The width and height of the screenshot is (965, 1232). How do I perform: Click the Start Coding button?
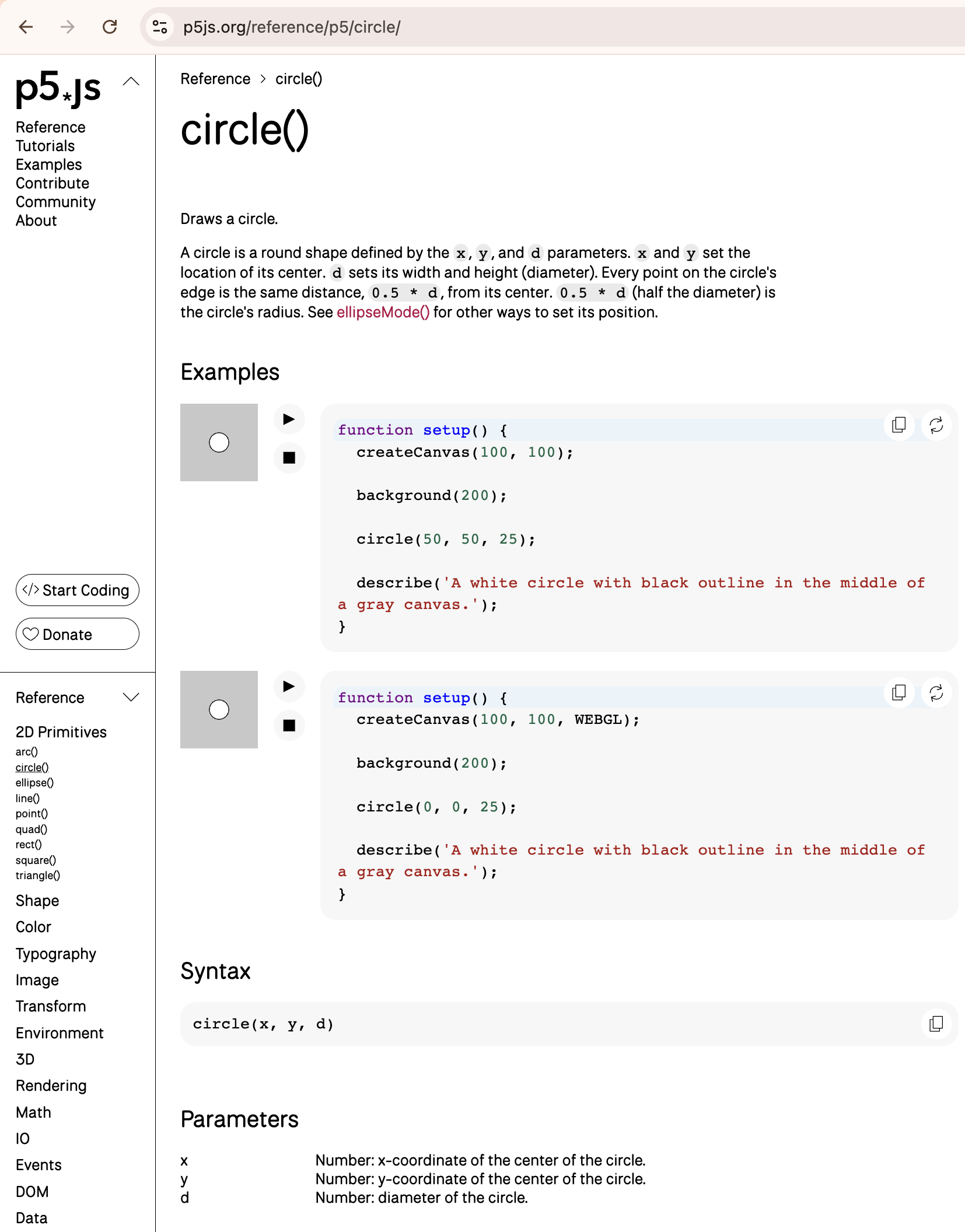pos(77,590)
